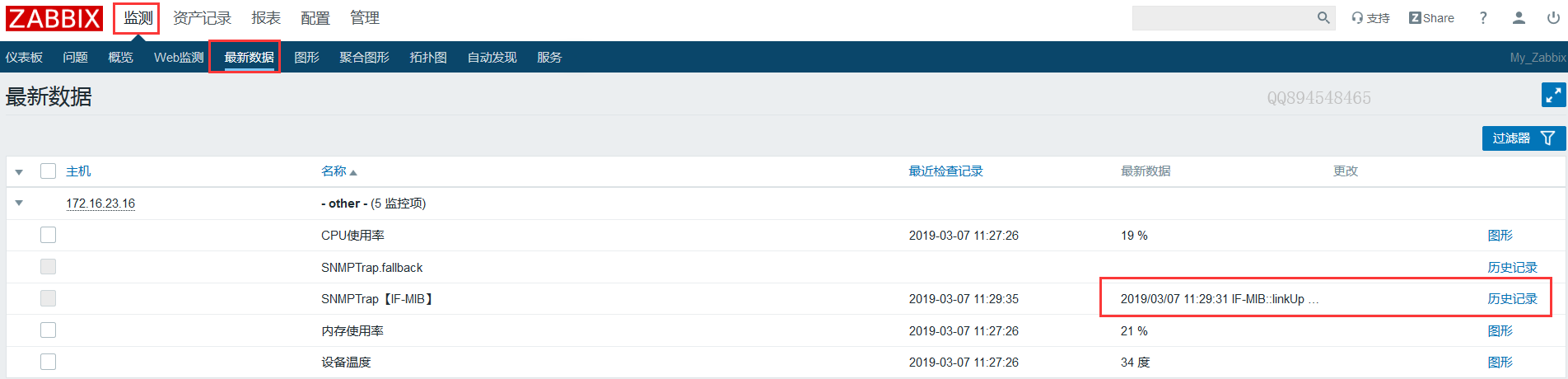Click the 最新数据 column header
This screenshot has height=379, width=1568.
tap(1146, 171)
